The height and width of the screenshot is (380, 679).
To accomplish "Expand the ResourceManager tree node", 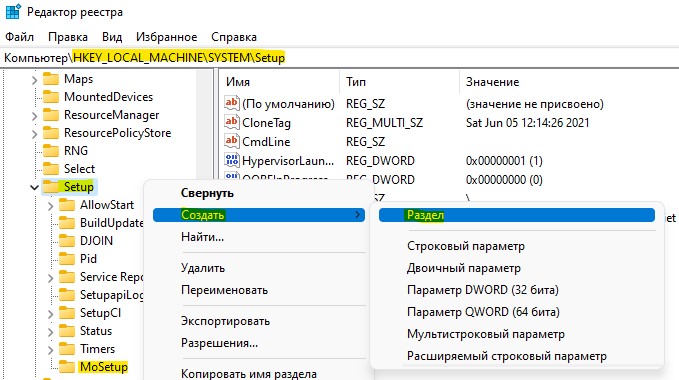I will tap(35, 116).
